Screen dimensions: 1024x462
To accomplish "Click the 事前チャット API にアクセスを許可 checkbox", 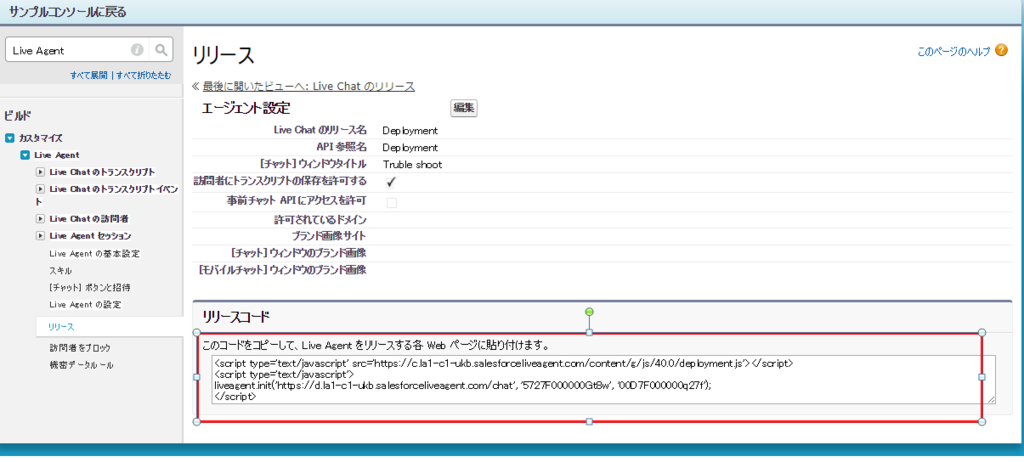I will click(x=391, y=203).
